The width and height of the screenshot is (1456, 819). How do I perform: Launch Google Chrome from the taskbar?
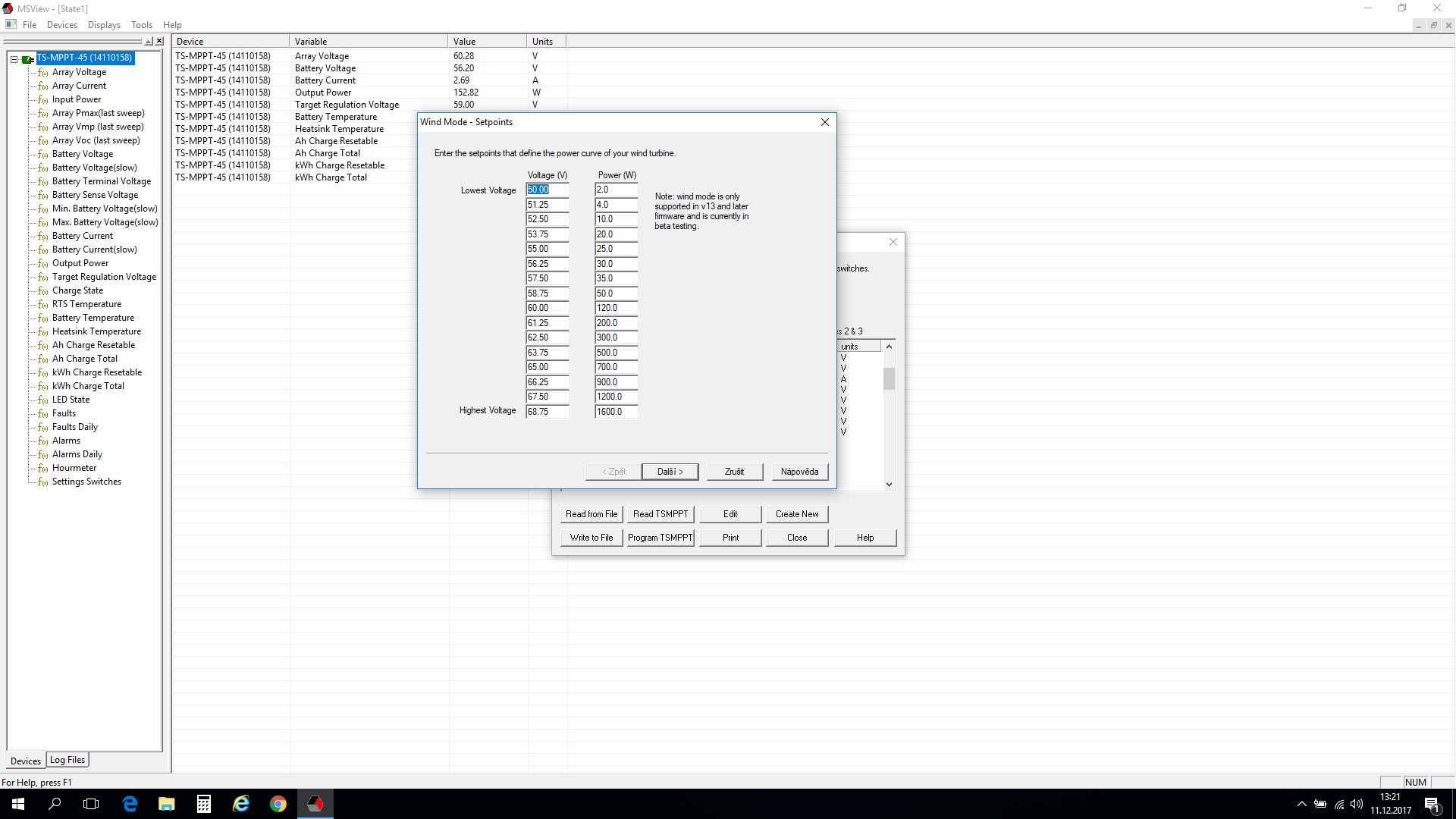pos(278,804)
